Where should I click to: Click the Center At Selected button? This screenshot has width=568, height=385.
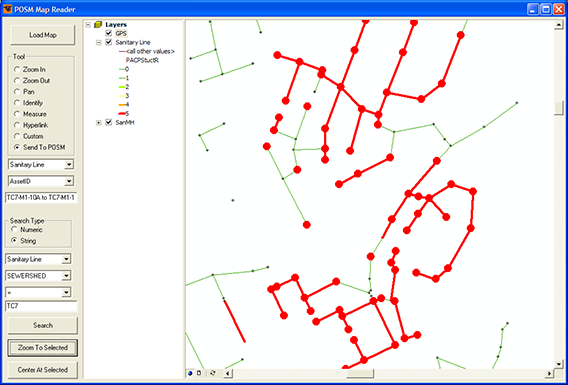click(43, 370)
